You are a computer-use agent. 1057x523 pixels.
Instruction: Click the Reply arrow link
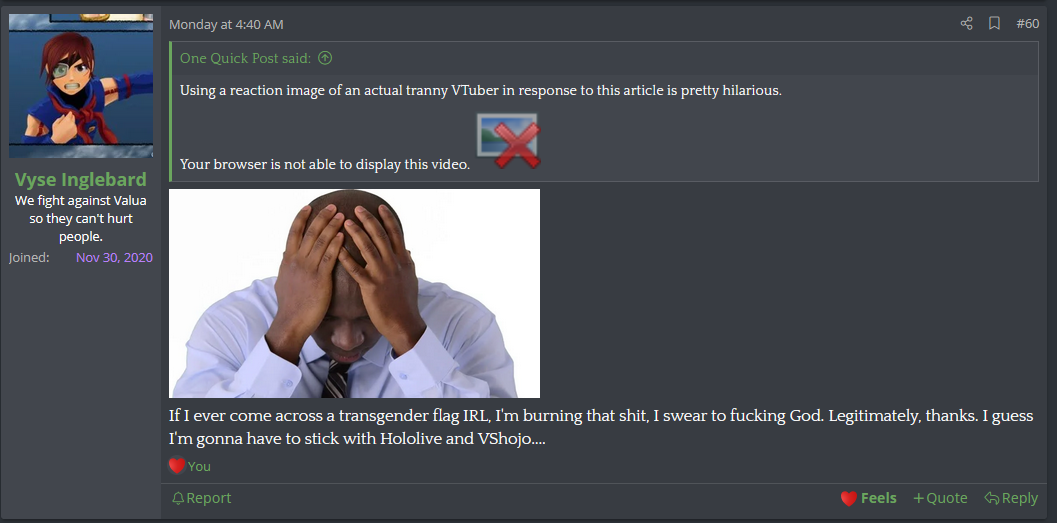[x=1010, y=498]
